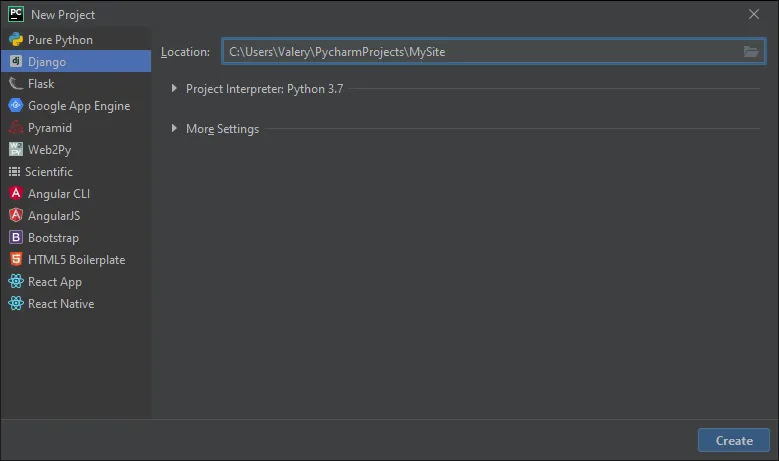
Task: Select Scientific project type
Action: coord(49,172)
